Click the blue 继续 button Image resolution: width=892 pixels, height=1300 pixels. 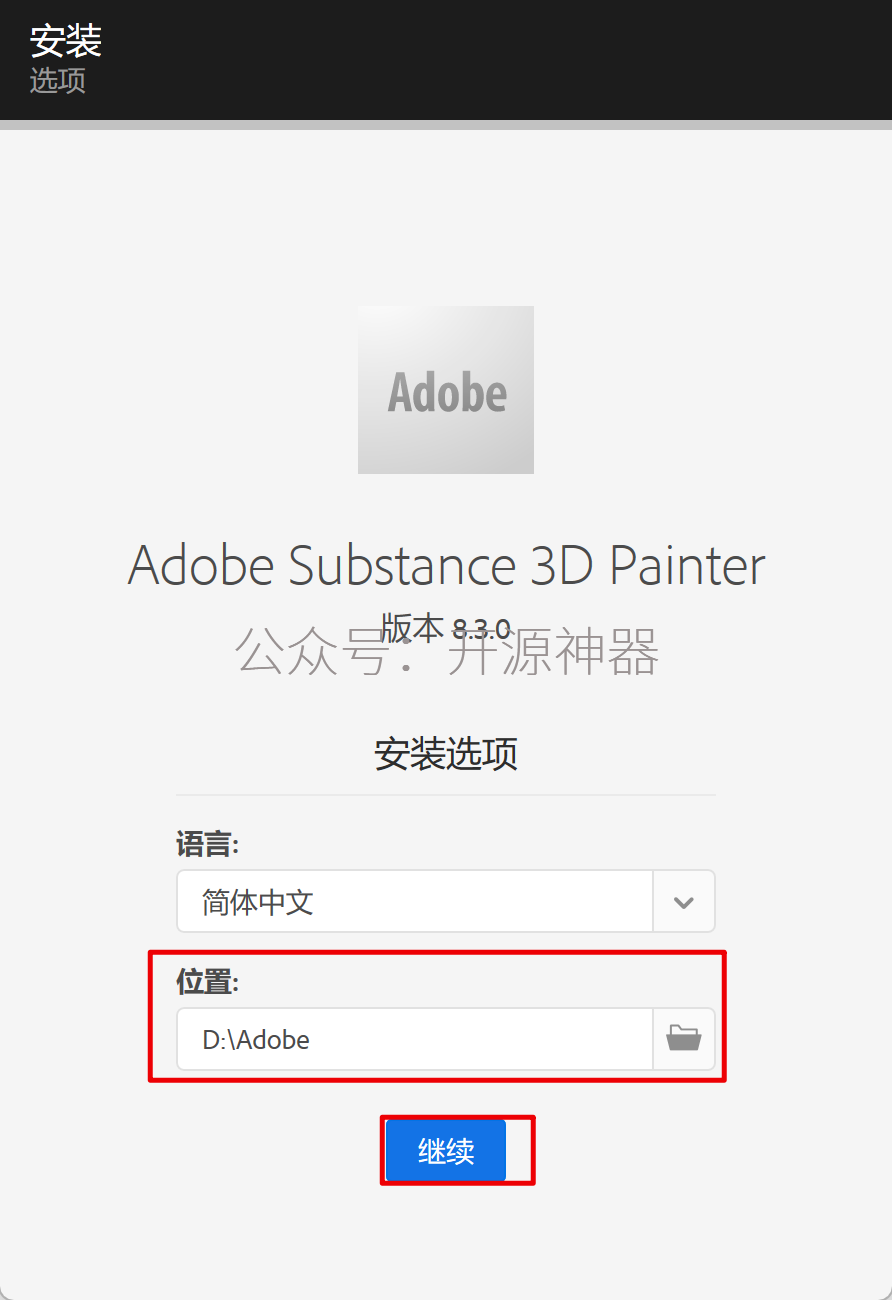(x=446, y=1151)
